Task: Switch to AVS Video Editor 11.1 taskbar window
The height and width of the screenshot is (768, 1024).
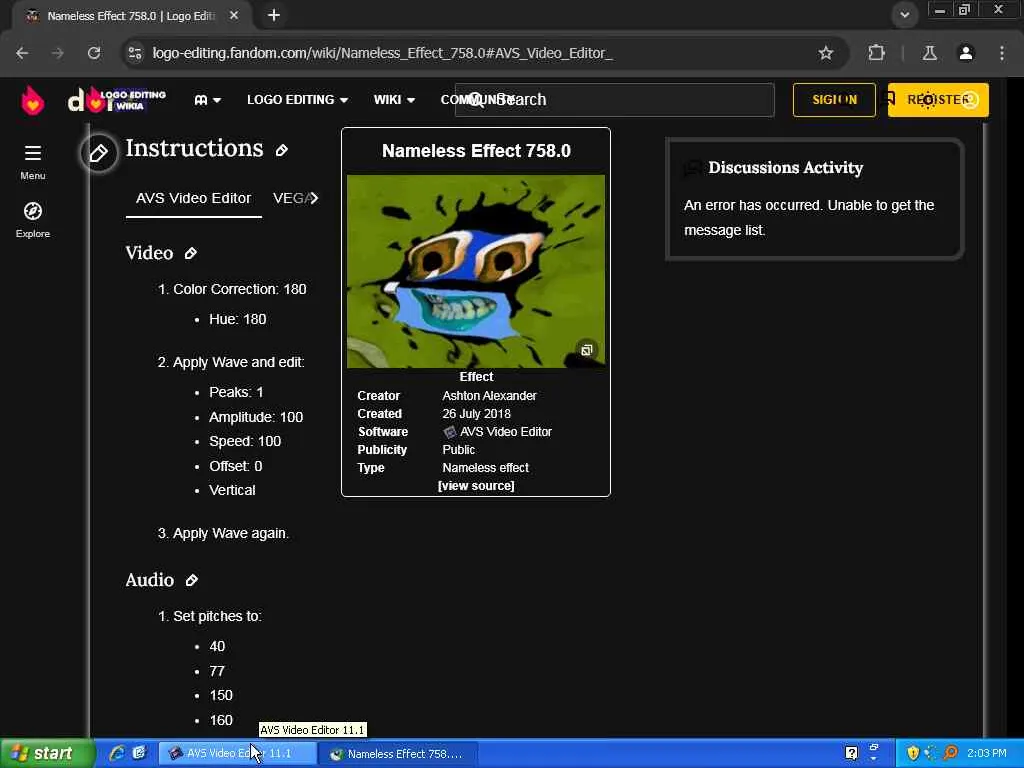Action: coord(238,754)
